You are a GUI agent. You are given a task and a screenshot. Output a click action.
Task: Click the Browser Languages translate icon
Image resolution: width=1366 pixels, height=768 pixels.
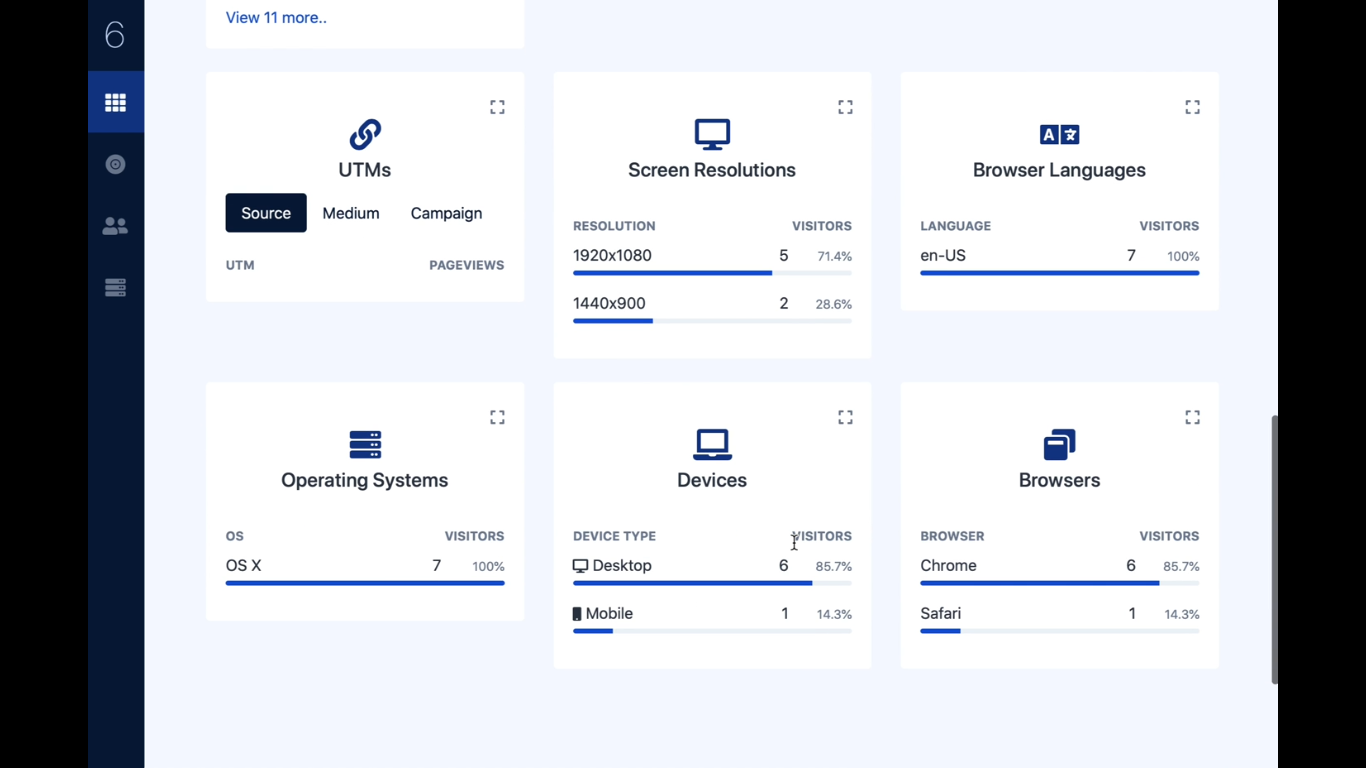tap(1059, 134)
